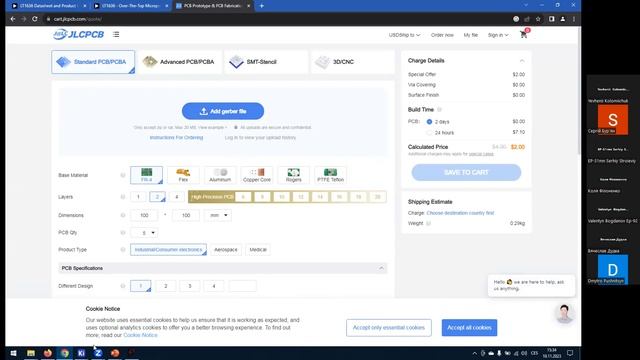
Task: Open File Explorer from the taskbar
Action: [31, 353]
